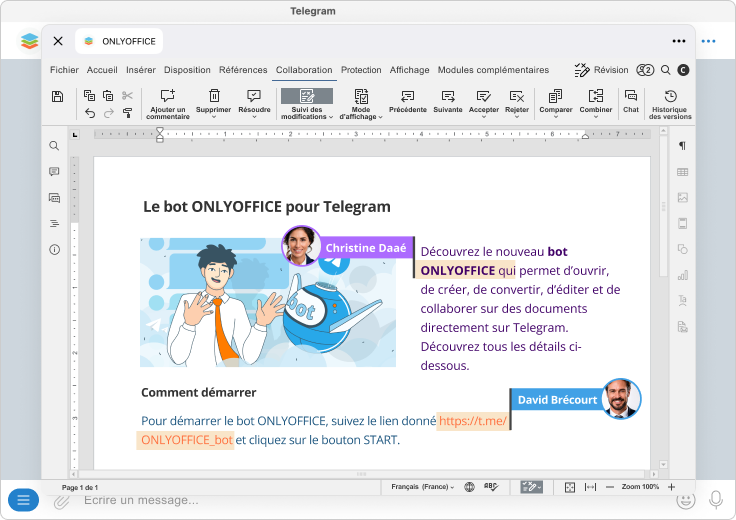
Task: Switch to the Protection tab
Action: point(361,70)
